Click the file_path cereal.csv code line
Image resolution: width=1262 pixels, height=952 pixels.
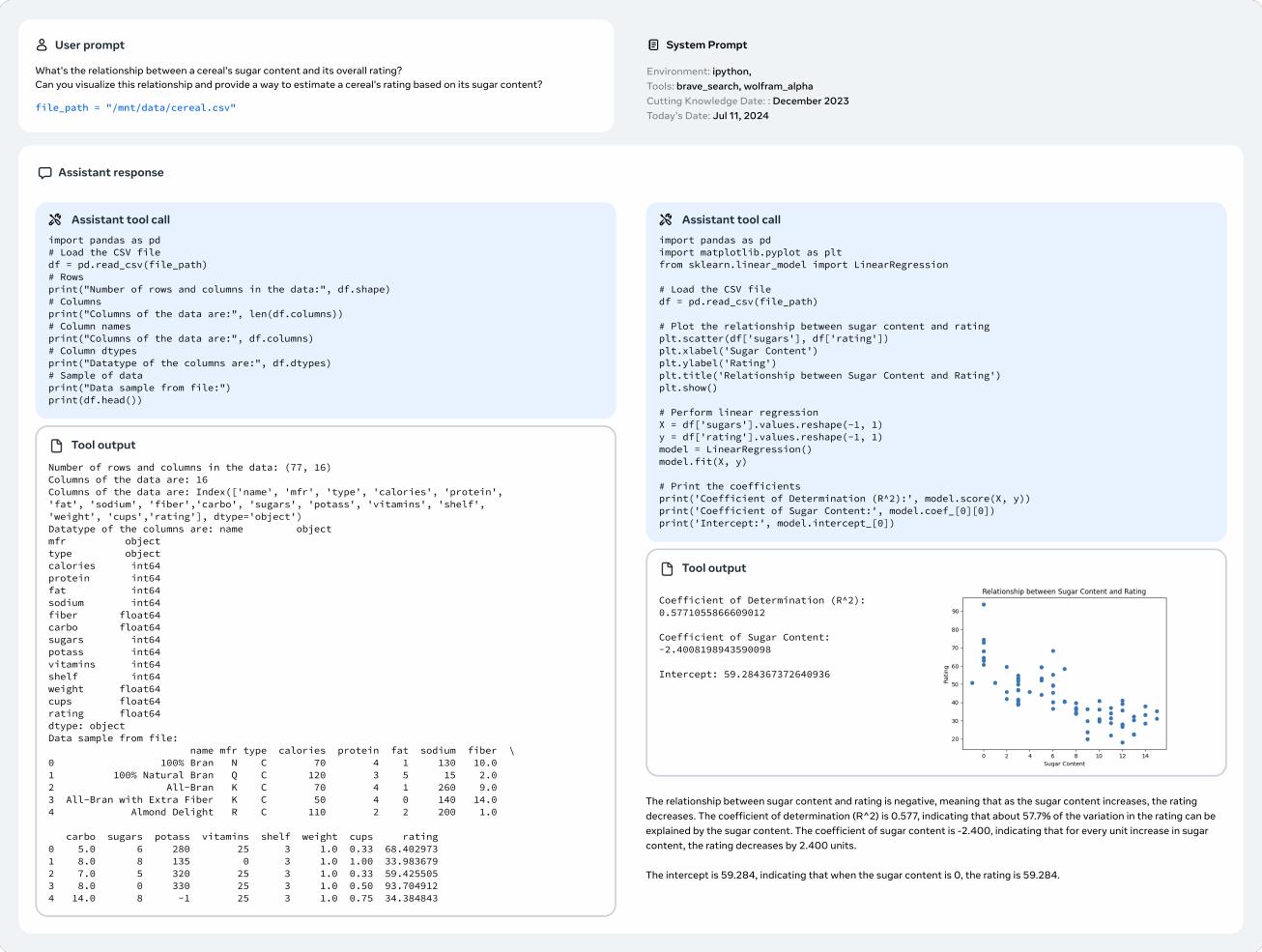[135, 107]
